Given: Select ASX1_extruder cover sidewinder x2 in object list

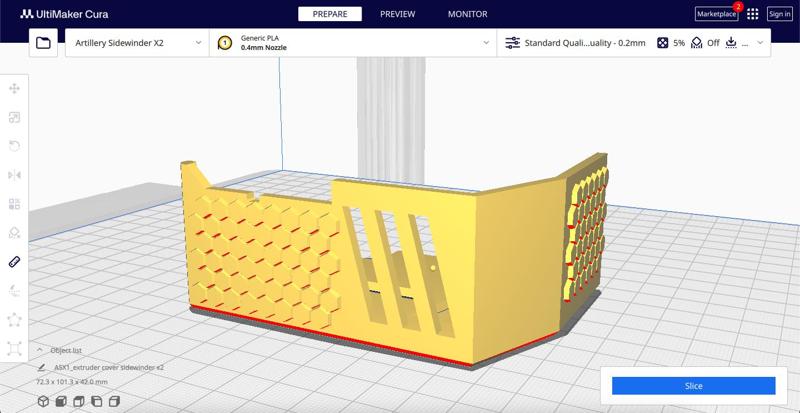Looking at the screenshot, I should coord(109,368).
